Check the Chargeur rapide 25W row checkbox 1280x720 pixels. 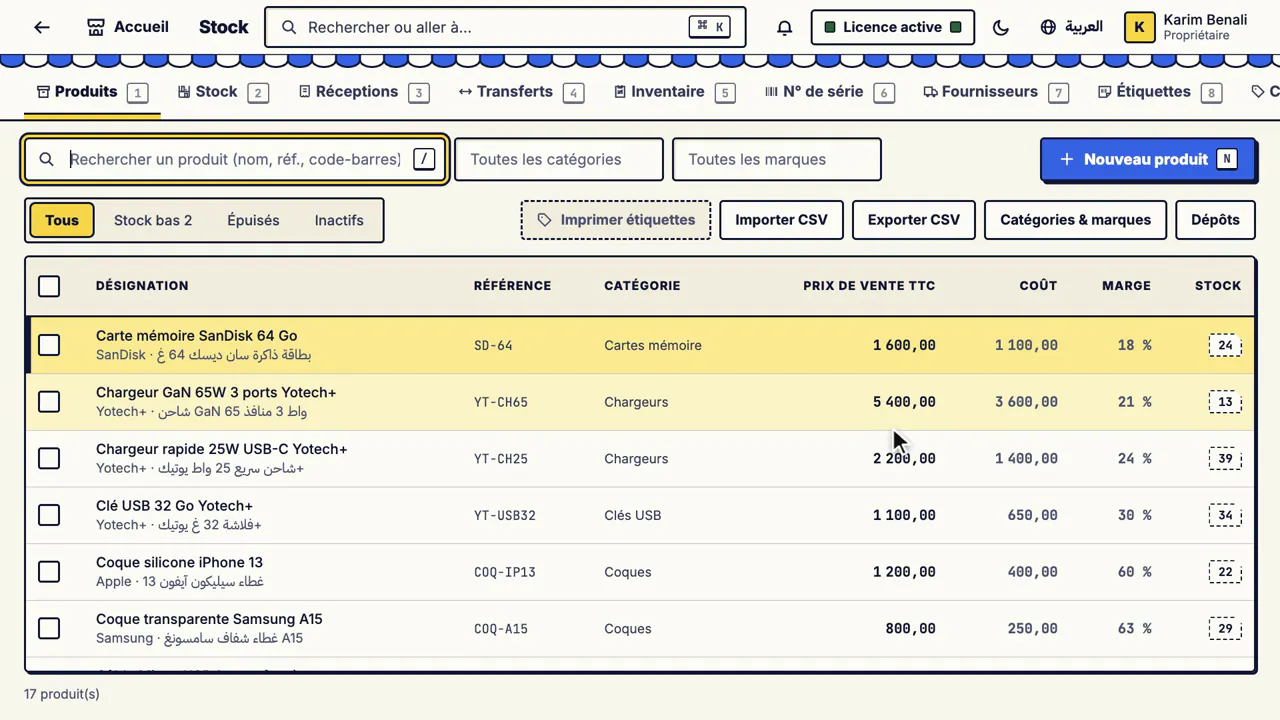49,459
